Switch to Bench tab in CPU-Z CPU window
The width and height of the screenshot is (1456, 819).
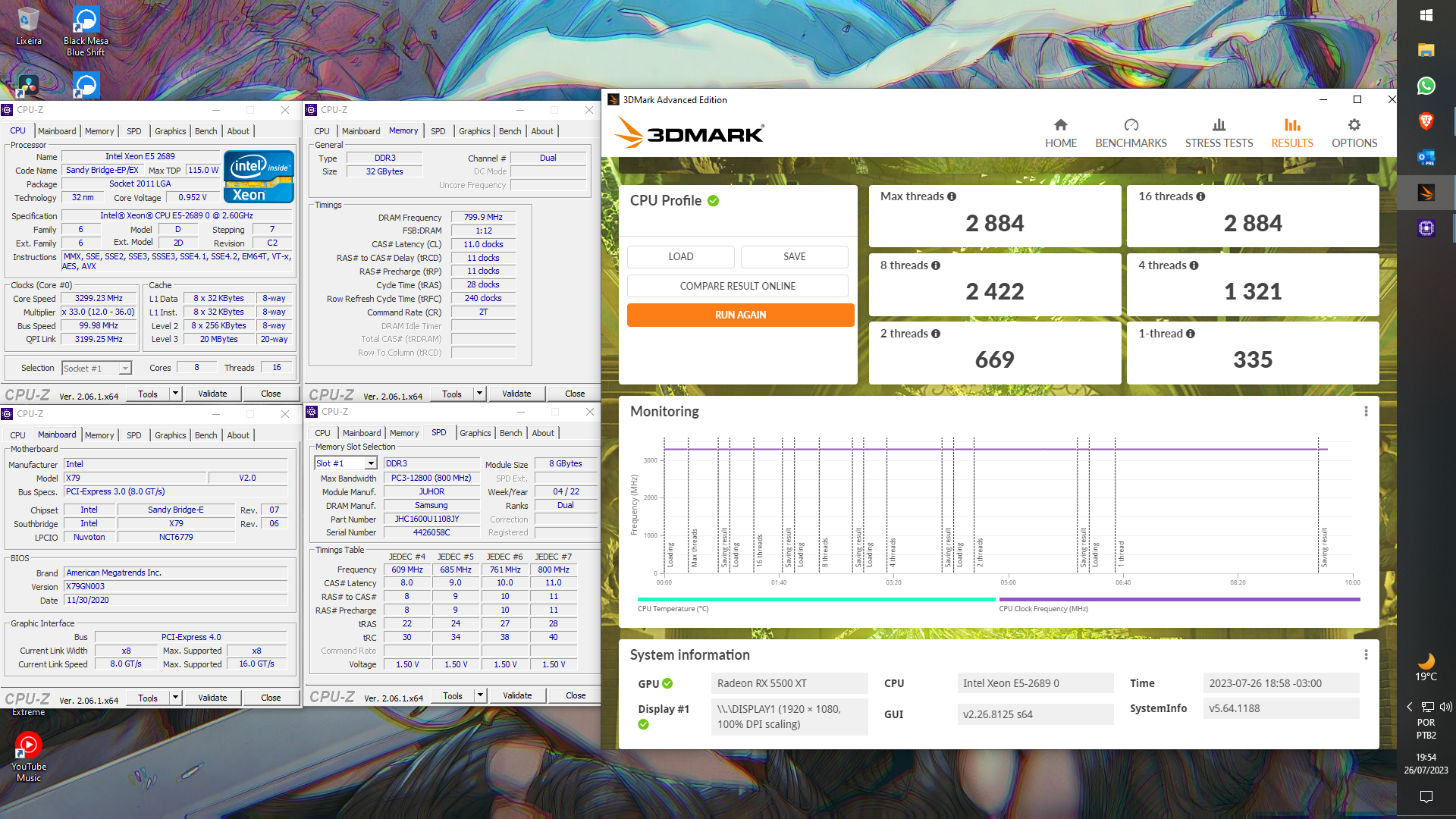pyautogui.click(x=206, y=131)
